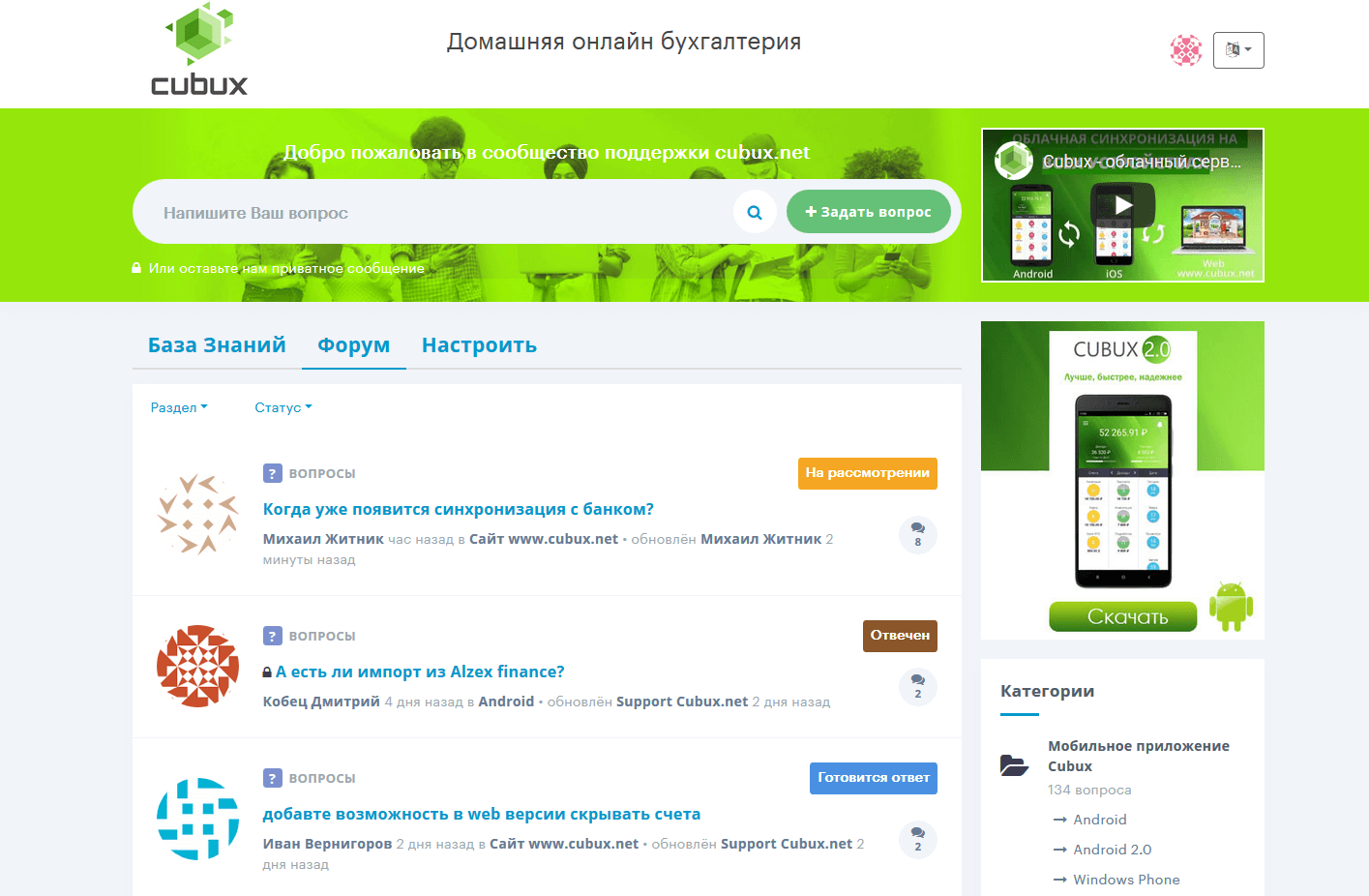Switch to the 'База Знаний' tab
Screen dimensions: 1369x896
217,345
